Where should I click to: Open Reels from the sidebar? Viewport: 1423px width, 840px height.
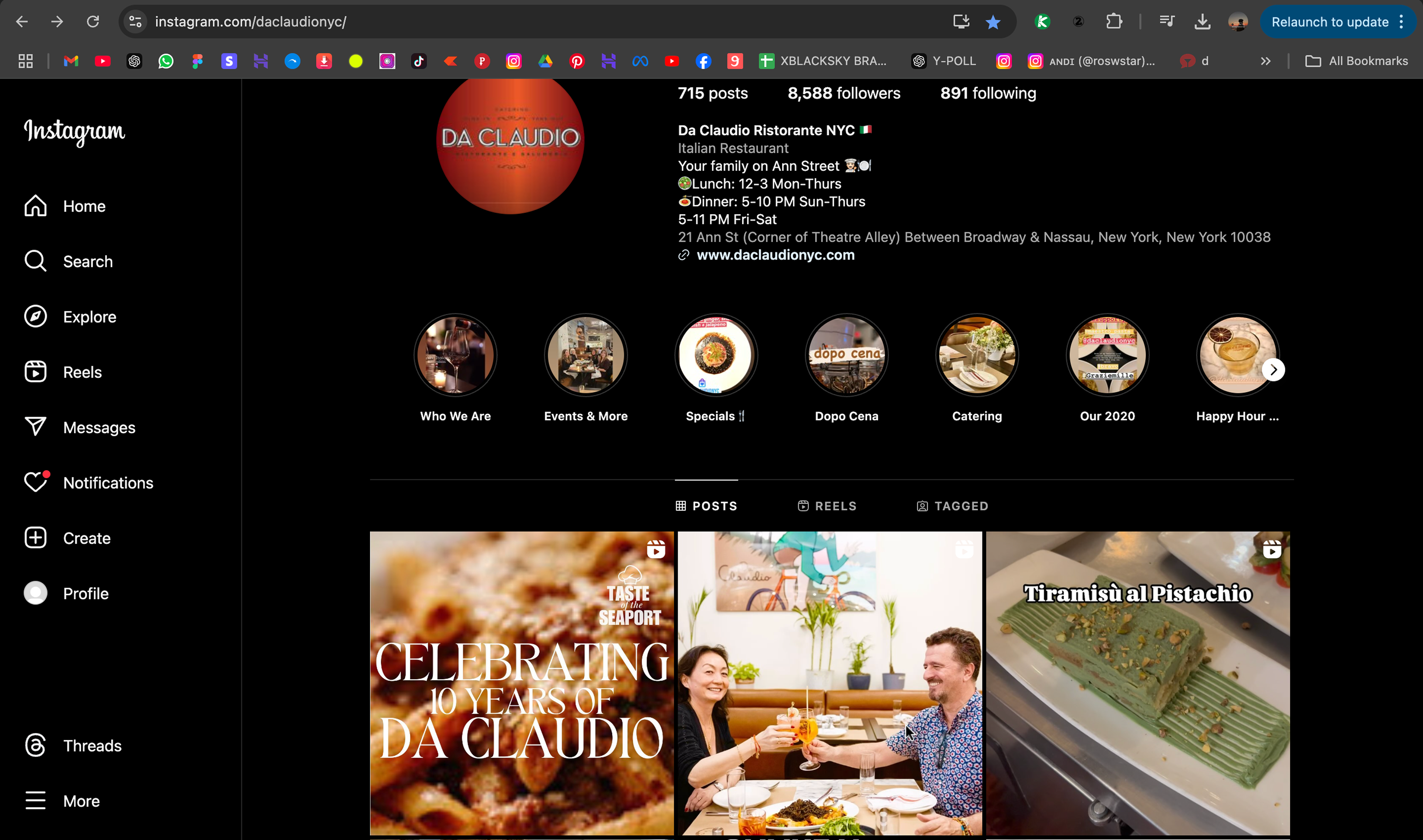pos(63,372)
